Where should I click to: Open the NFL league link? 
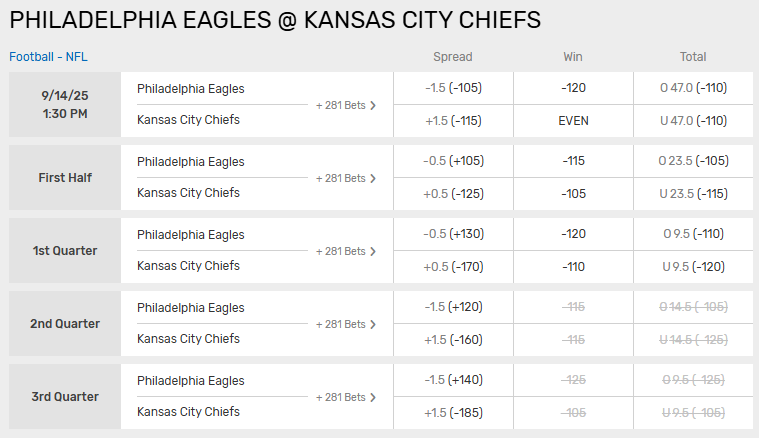(77, 57)
